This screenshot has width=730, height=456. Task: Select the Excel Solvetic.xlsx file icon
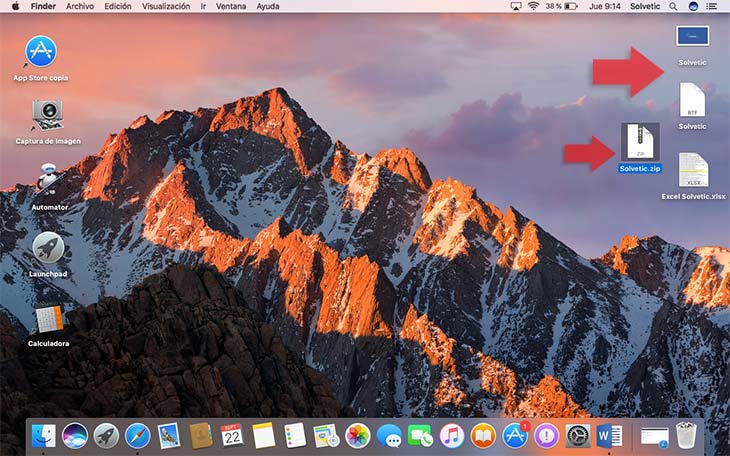click(693, 170)
